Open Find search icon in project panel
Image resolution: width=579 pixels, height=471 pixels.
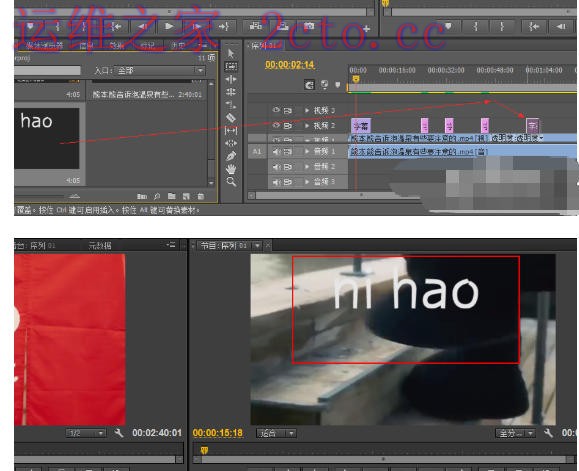coord(157,196)
